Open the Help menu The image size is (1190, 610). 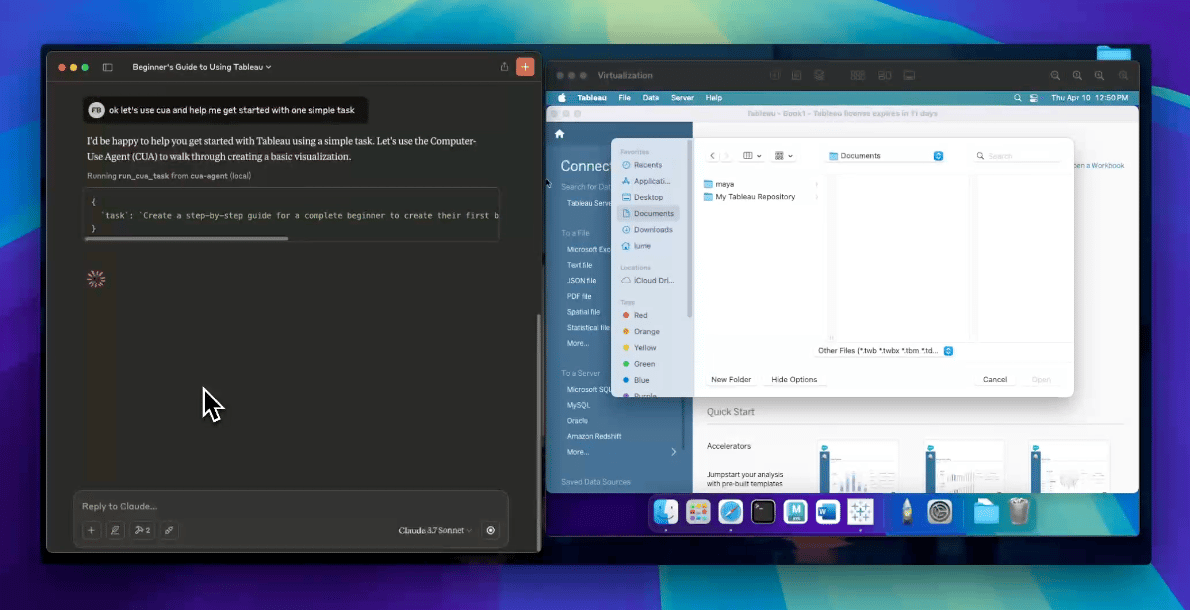click(714, 98)
